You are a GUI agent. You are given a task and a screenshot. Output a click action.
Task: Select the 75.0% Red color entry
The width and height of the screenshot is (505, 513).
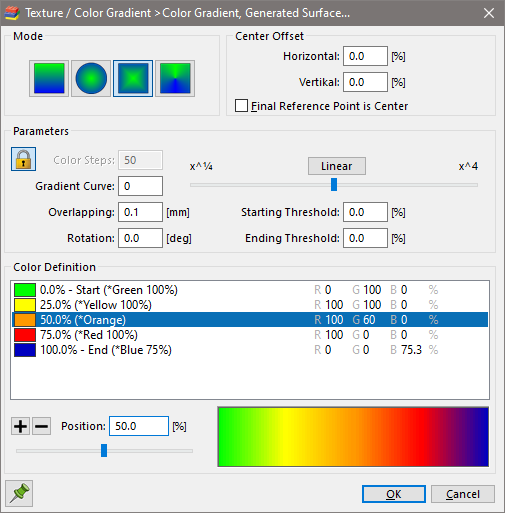point(250,335)
